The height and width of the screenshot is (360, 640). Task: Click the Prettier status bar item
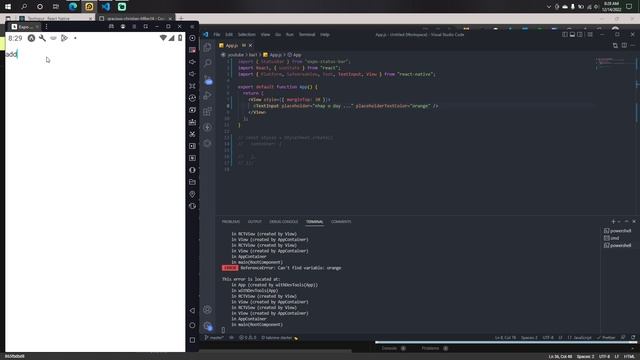(606, 338)
